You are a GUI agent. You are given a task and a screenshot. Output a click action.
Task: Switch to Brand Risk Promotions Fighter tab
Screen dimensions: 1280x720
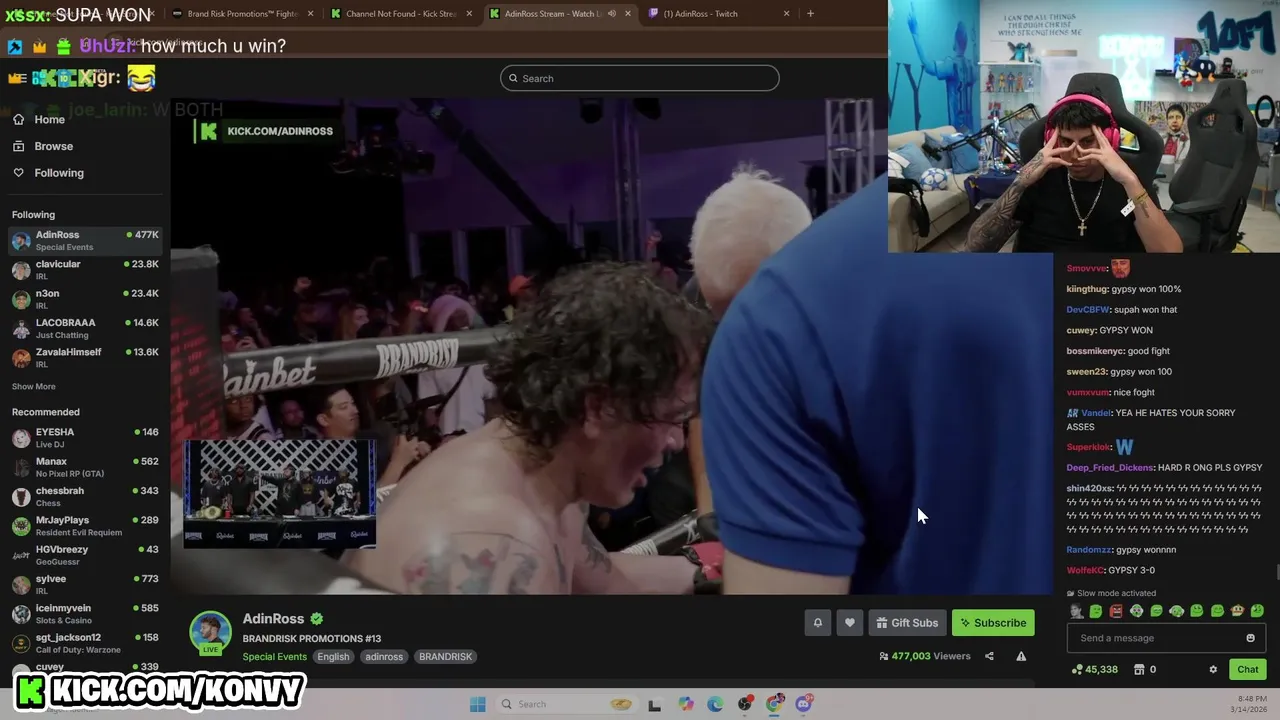point(240,14)
